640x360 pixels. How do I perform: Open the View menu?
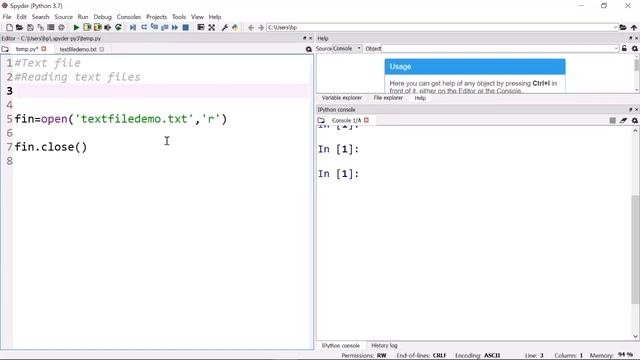click(x=197, y=17)
